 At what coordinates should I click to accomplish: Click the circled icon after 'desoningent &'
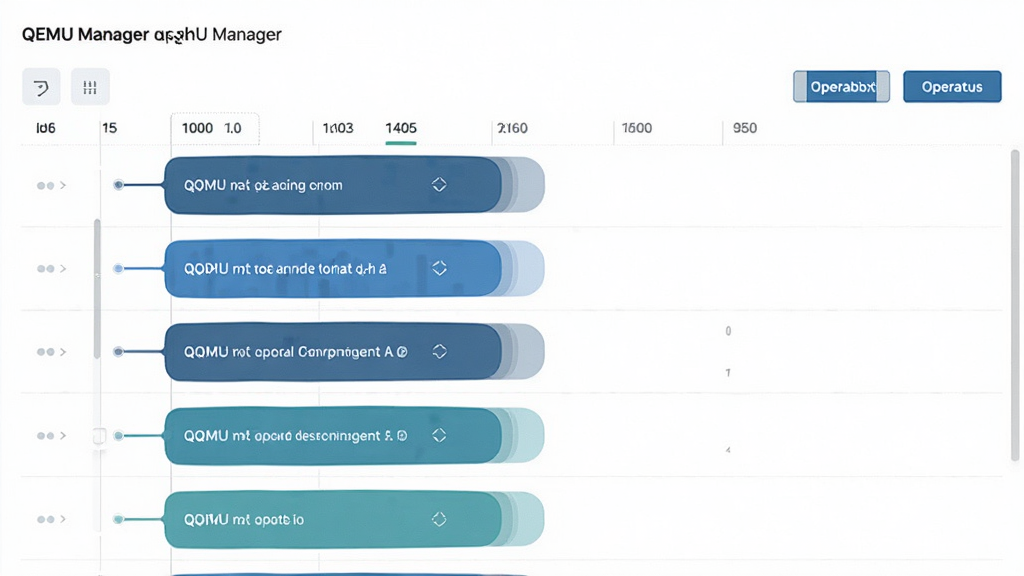pyautogui.click(x=402, y=436)
